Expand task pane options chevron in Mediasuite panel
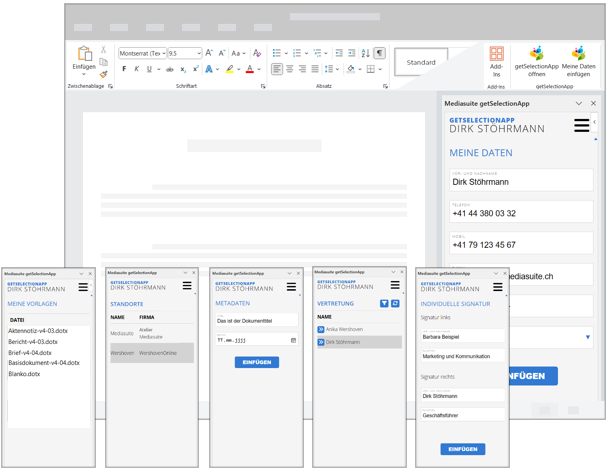Screen dimensions: 608x468 pyautogui.click(x=578, y=103)
